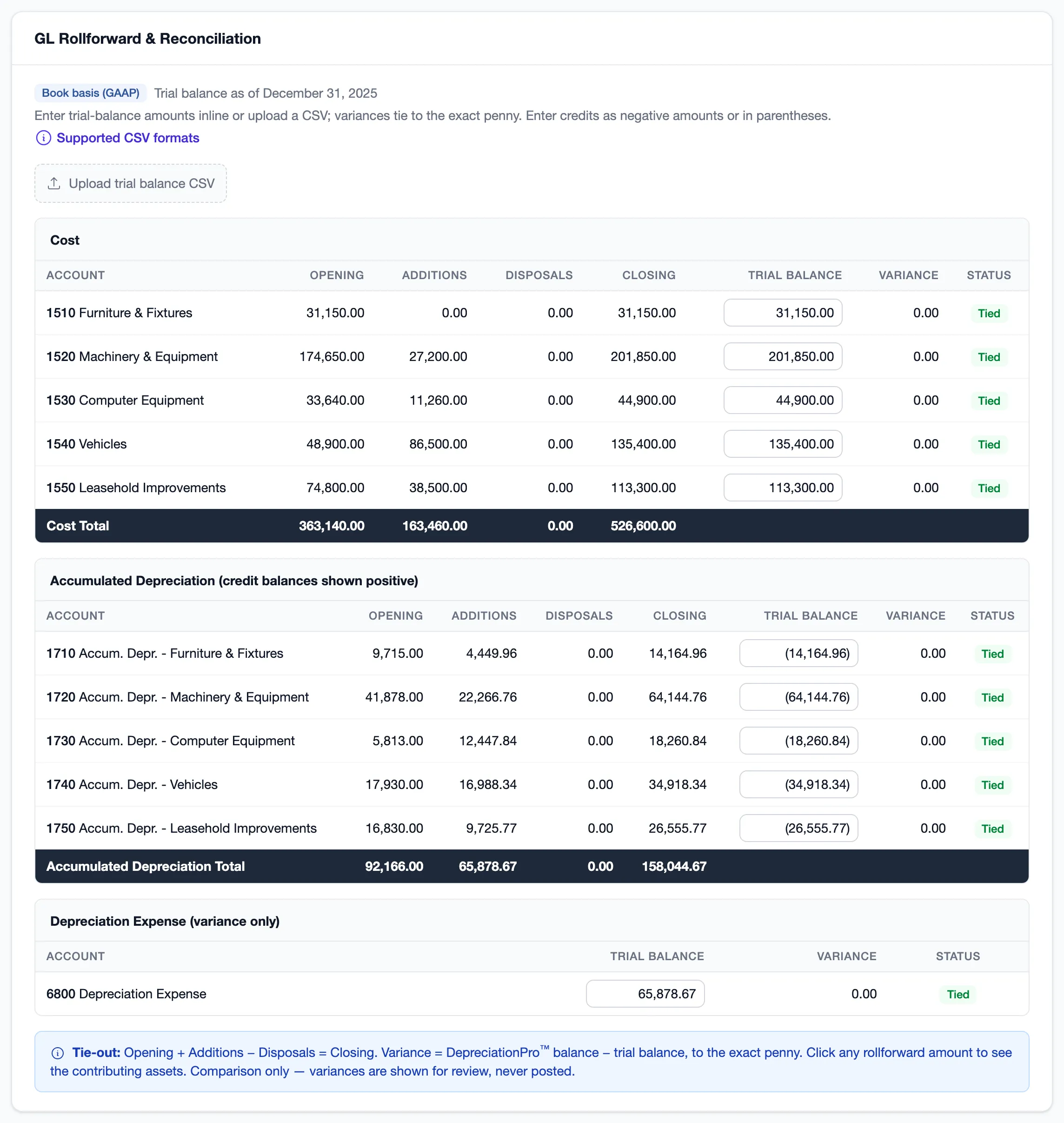Click Accumulated Depreciation Total opening 92,166.00
Screen dimensions: 1064x1123
[393, 866]
